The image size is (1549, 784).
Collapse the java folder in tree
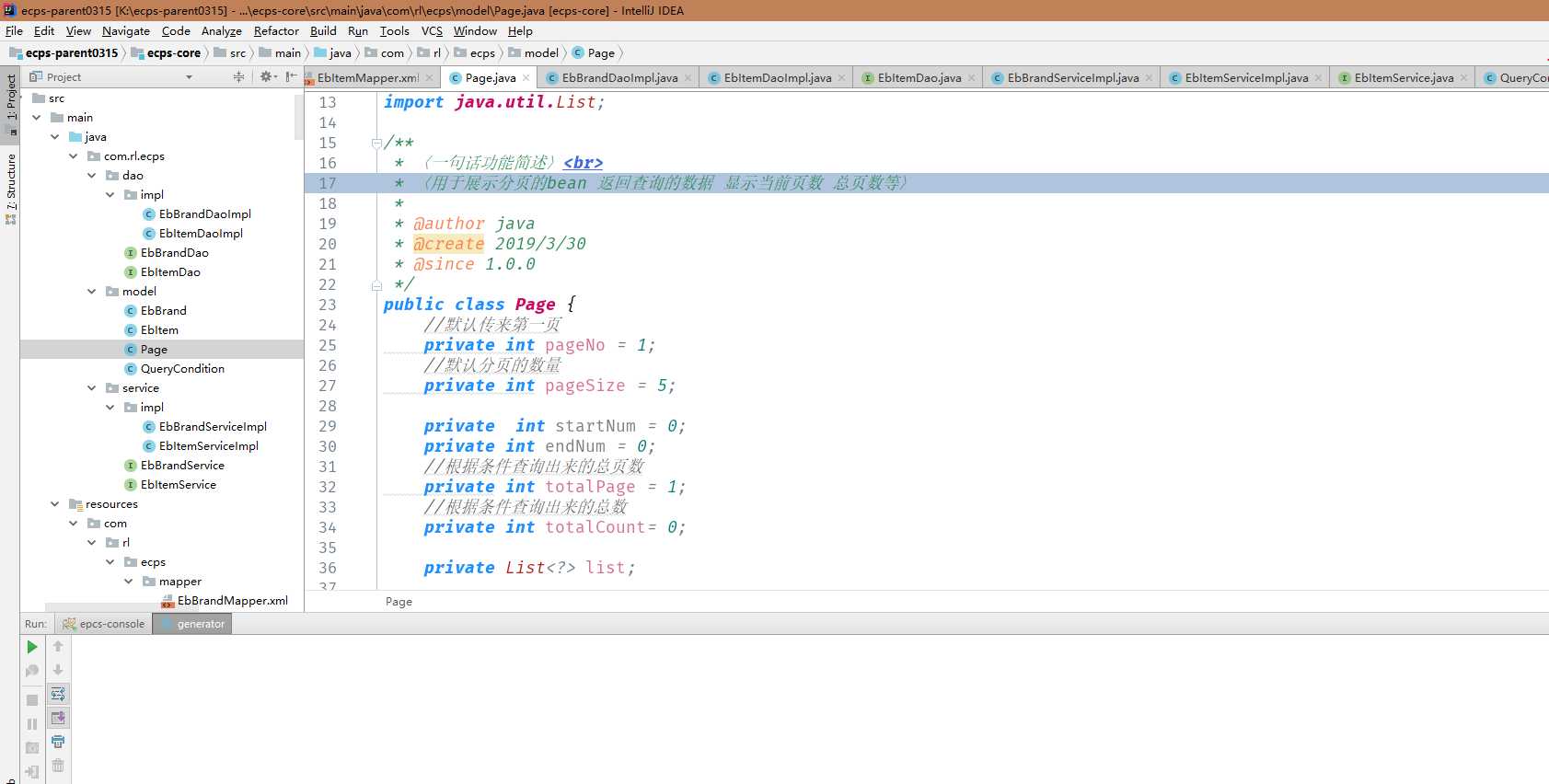[x=55, y=137]
